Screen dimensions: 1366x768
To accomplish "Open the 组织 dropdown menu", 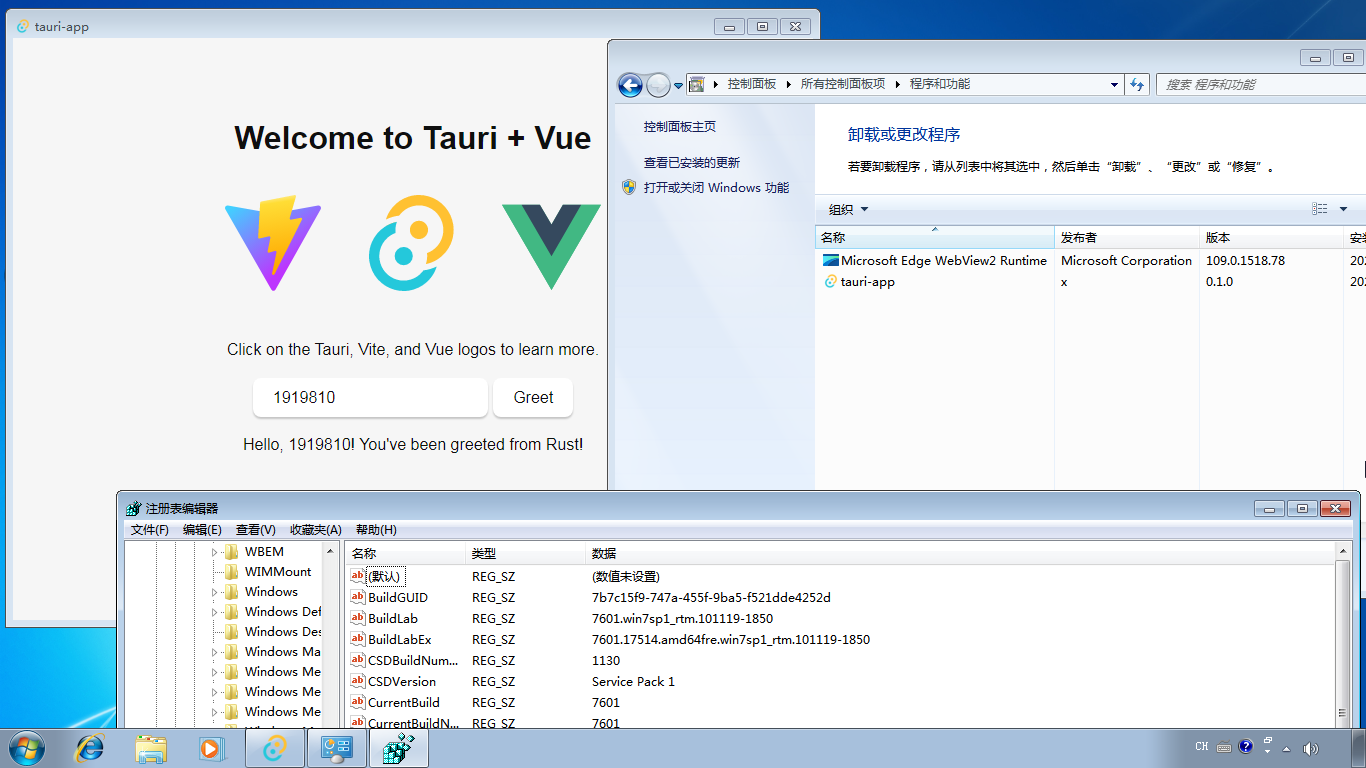I will click(x=849, y=209).
